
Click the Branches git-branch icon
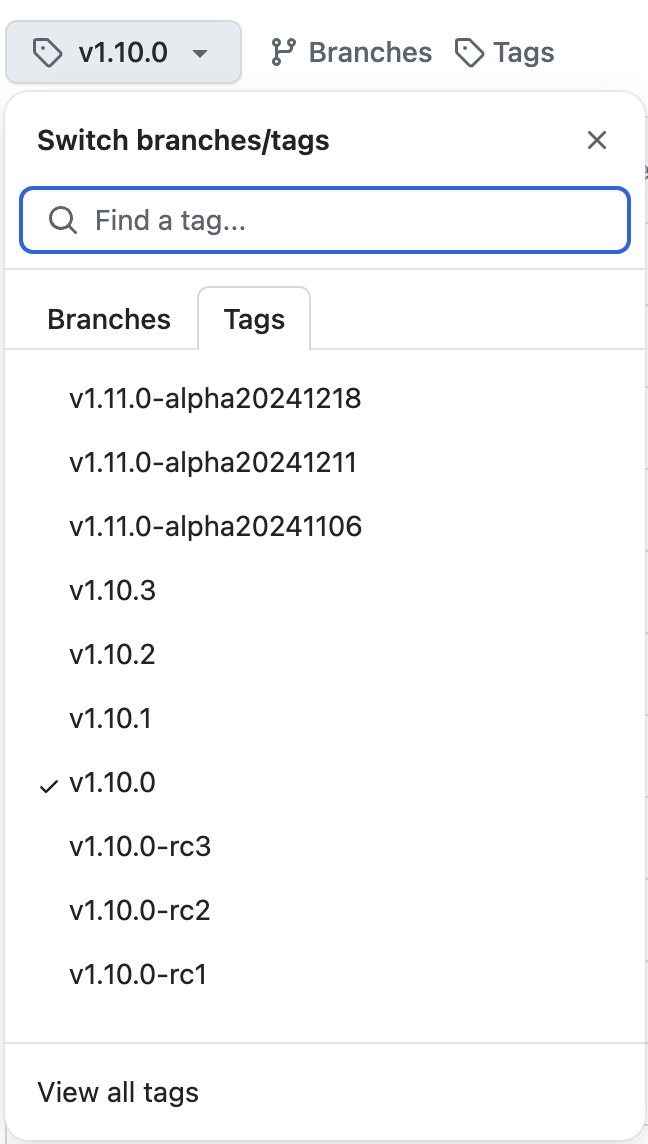[284, 53]
